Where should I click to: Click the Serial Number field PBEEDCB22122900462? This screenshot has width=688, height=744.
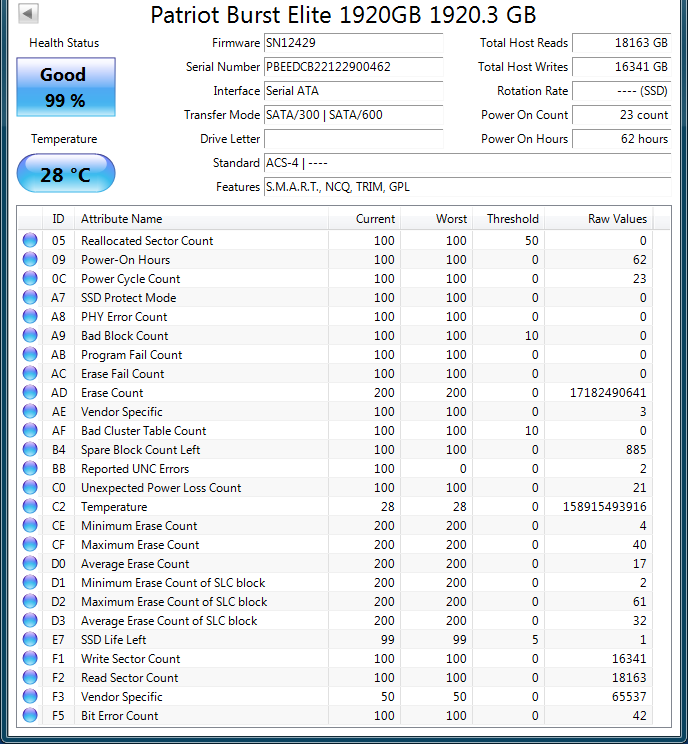353,67
